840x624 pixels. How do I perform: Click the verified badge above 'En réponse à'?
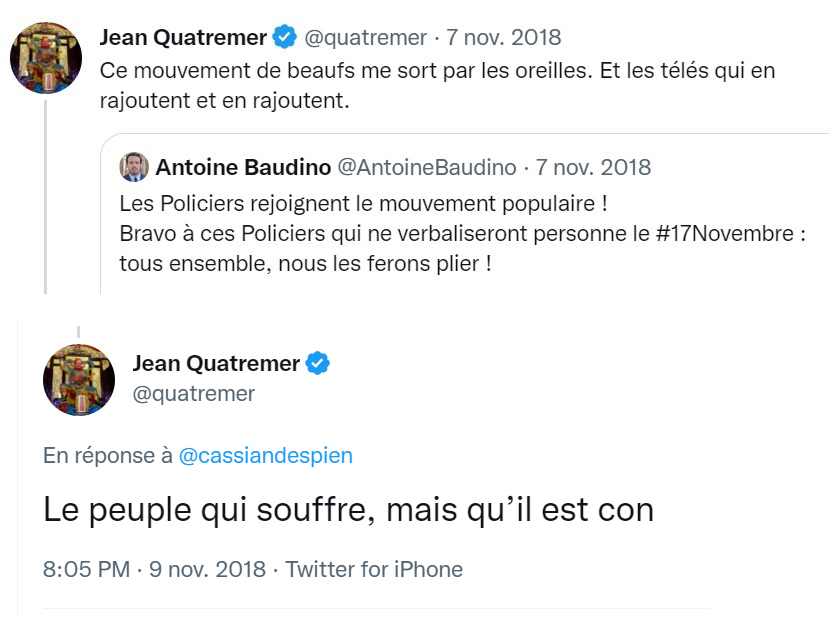click(x=318, y=364)
